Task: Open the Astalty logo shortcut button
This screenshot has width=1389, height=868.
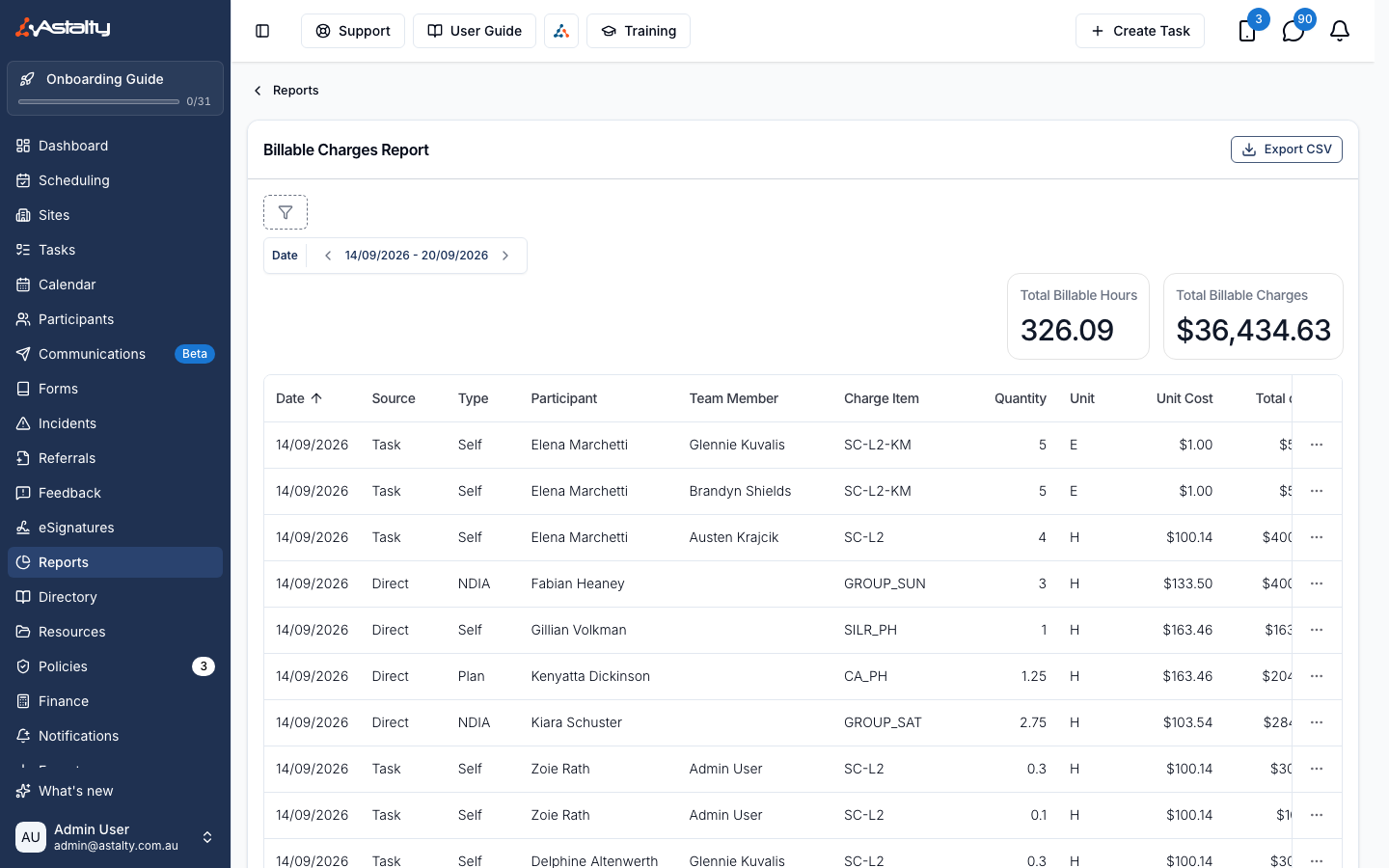Action: pos(561,31)
